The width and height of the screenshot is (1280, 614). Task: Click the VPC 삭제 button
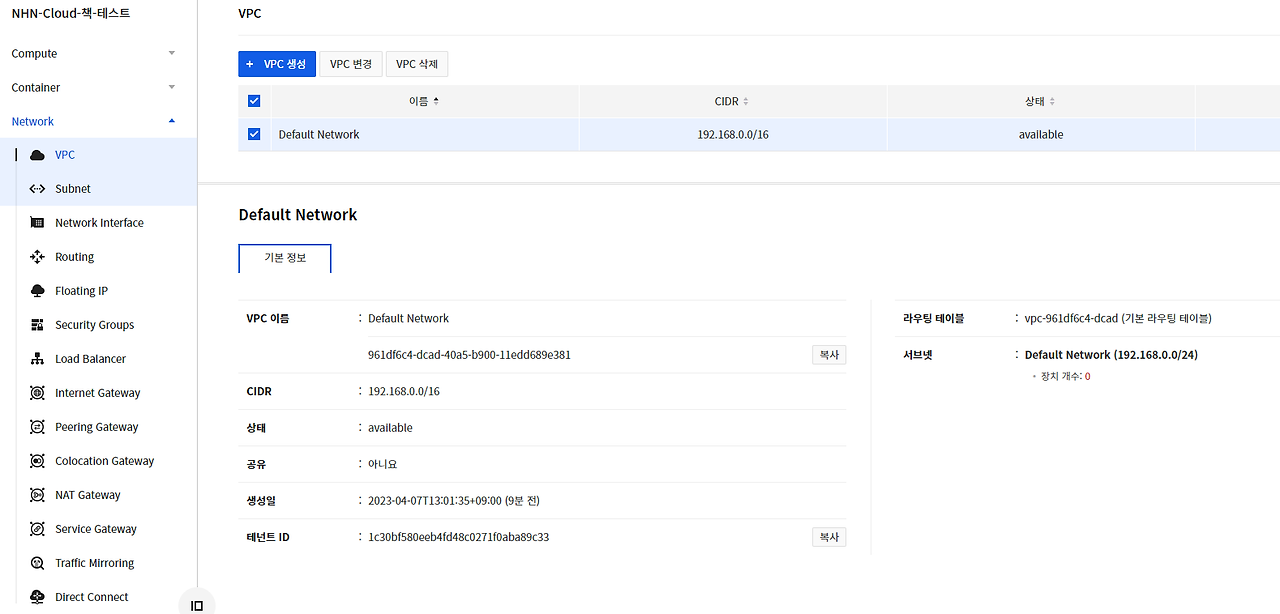[417, 64]
